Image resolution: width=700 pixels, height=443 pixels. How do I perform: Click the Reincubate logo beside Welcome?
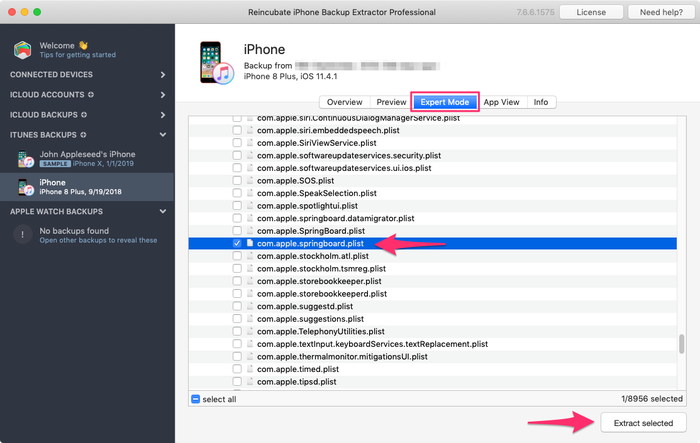click(x=22, y=50)
